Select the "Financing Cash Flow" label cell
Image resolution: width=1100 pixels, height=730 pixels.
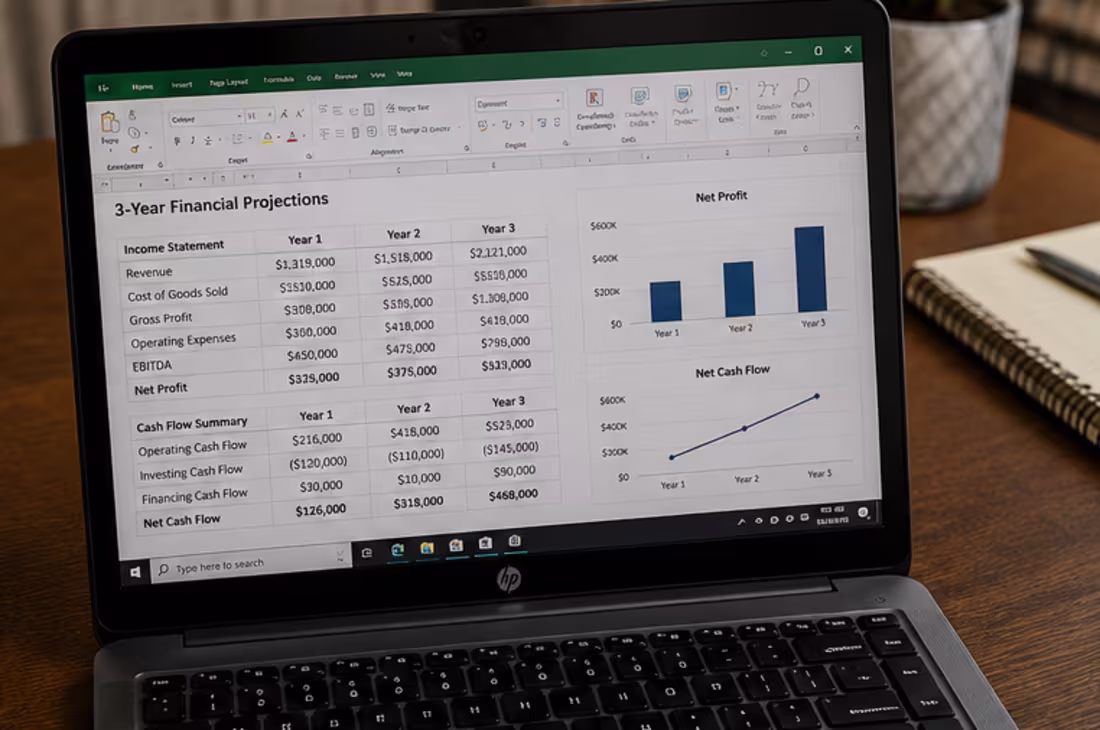(x=194, y=496)
